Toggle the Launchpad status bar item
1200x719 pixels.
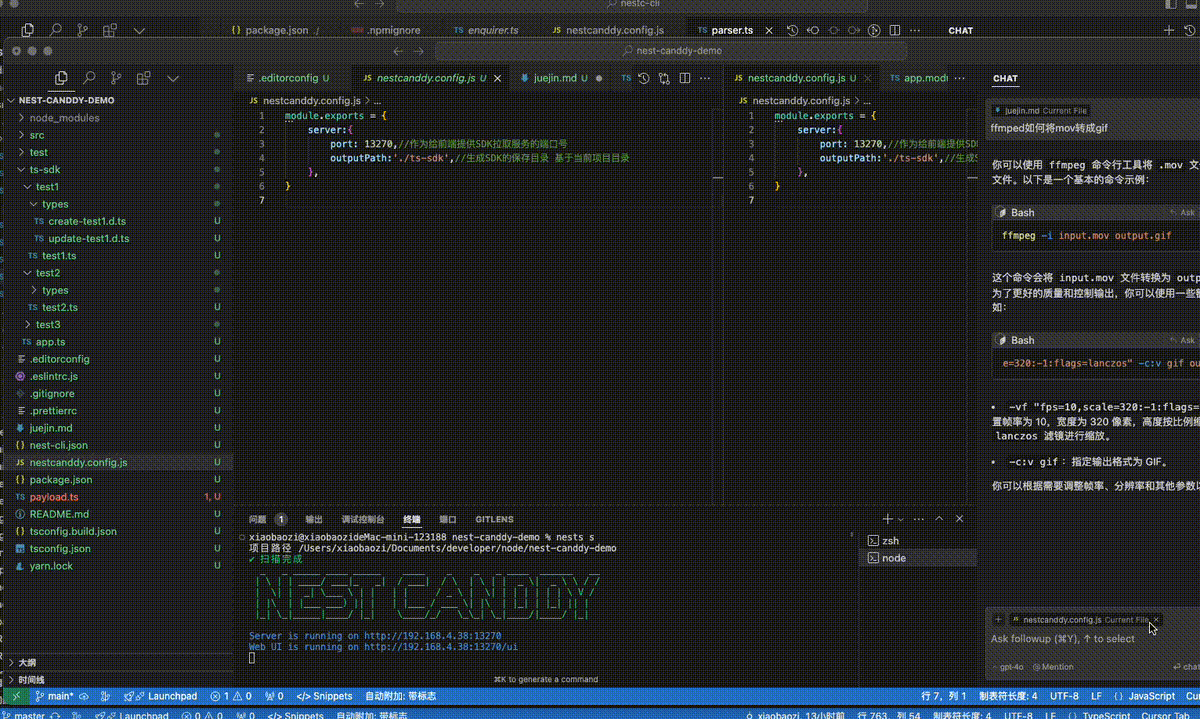pyautogui.click(x=160, y=696)
